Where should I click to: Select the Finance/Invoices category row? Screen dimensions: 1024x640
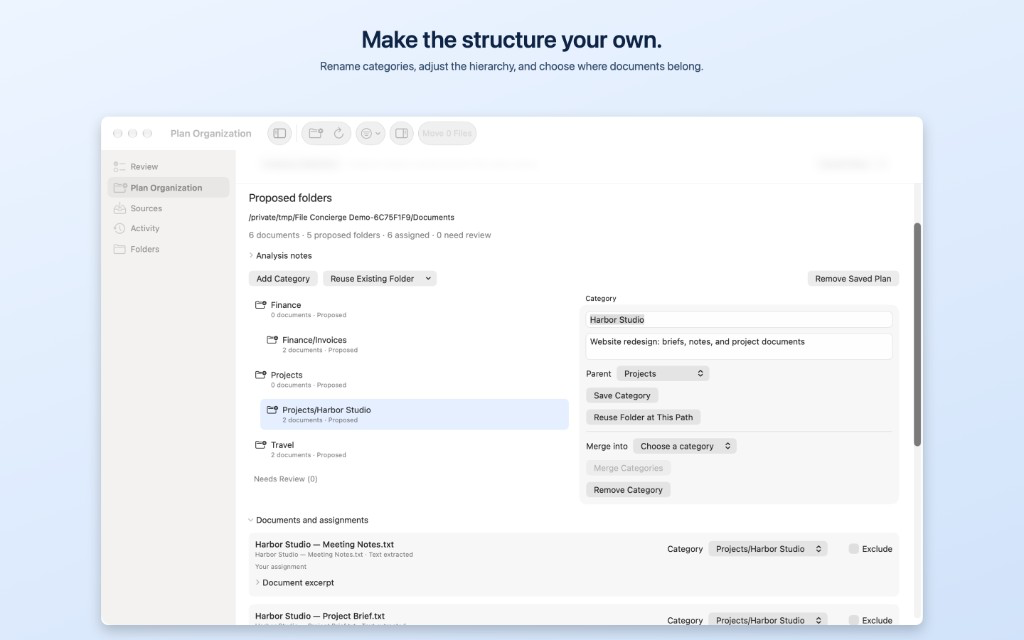(415, 344)
